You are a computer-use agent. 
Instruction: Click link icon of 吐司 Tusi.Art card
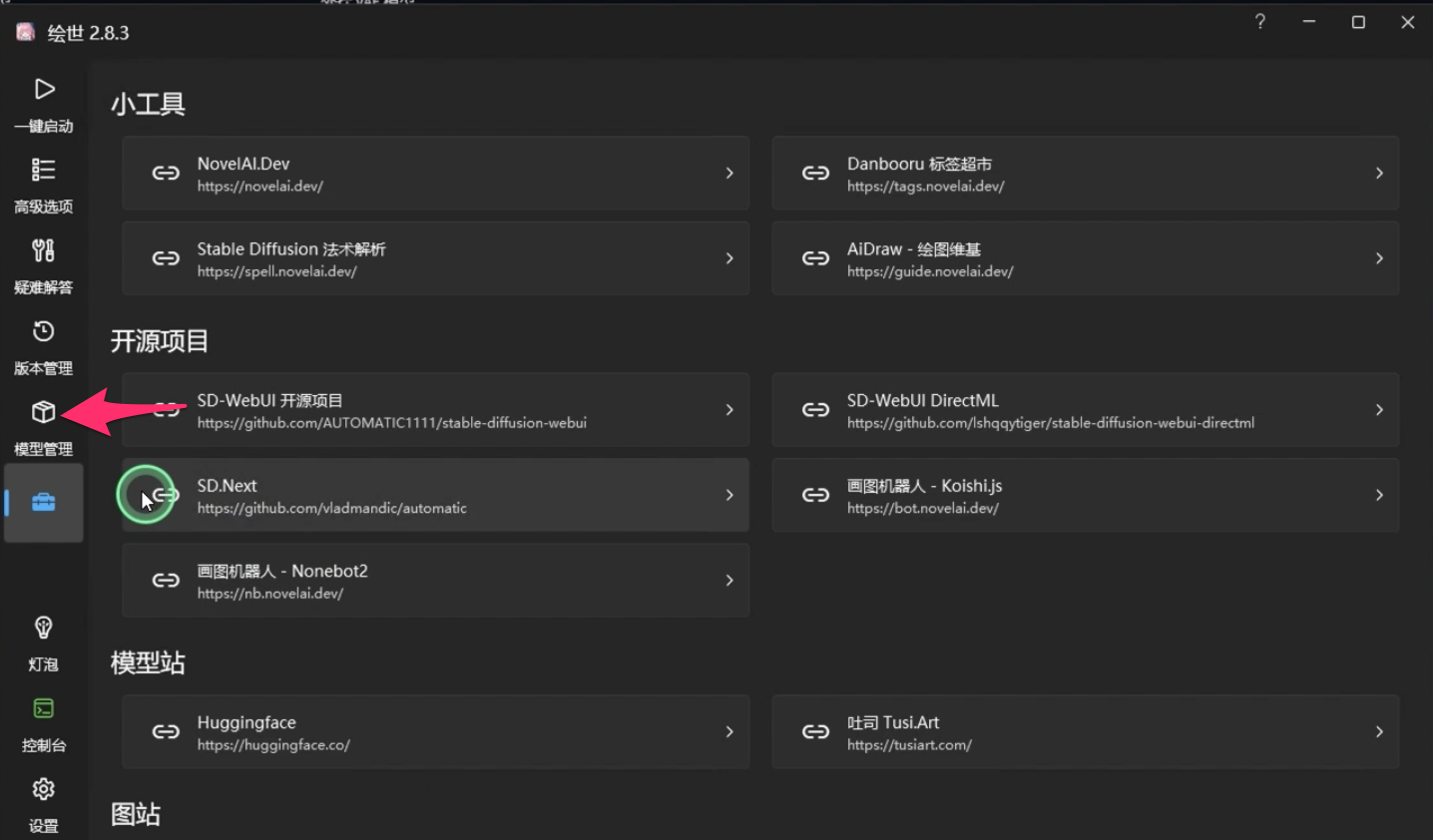[815, 732]
